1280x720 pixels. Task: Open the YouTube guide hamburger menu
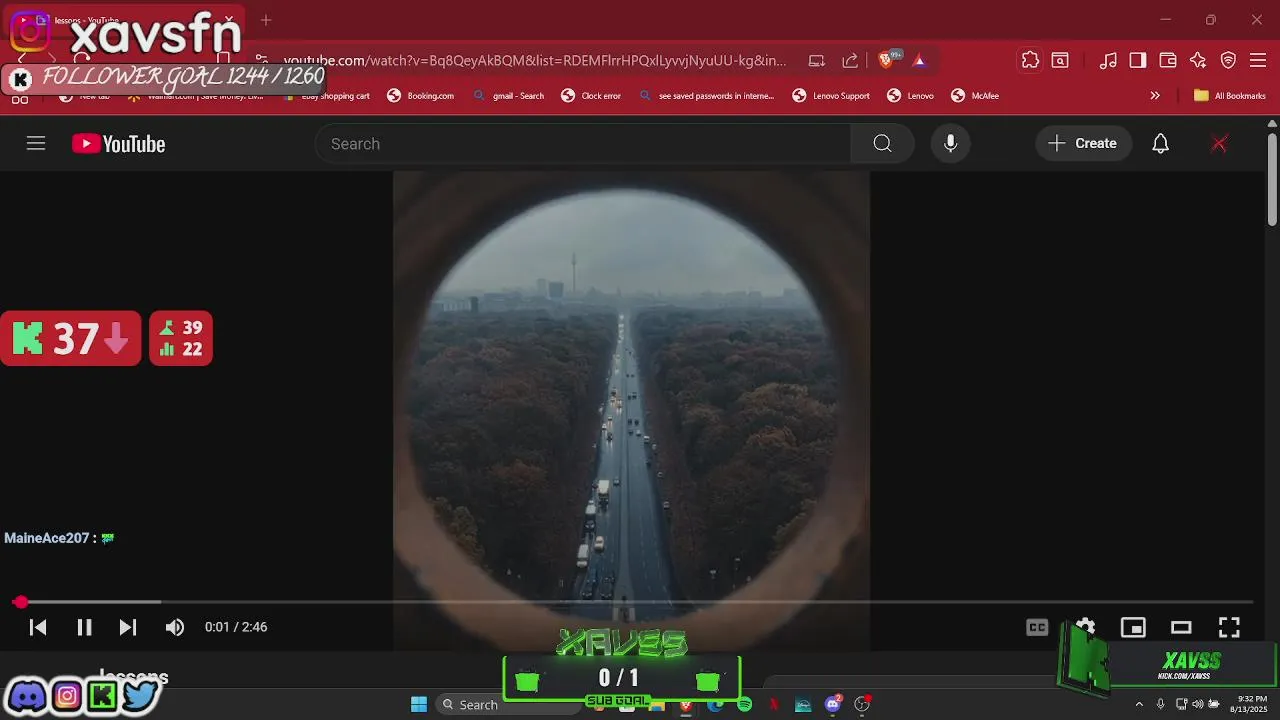click(x=36, y=143)
